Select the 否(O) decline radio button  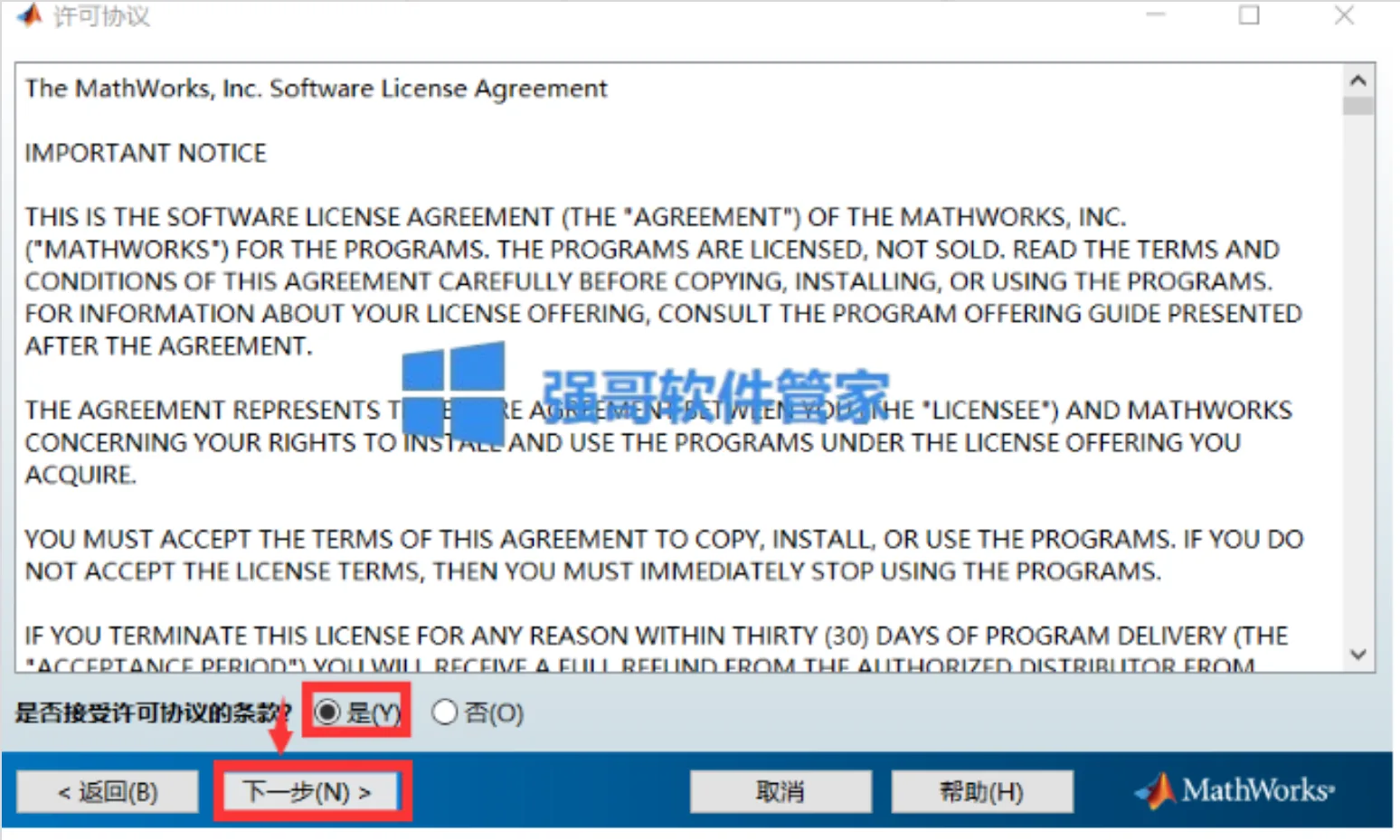444,713
